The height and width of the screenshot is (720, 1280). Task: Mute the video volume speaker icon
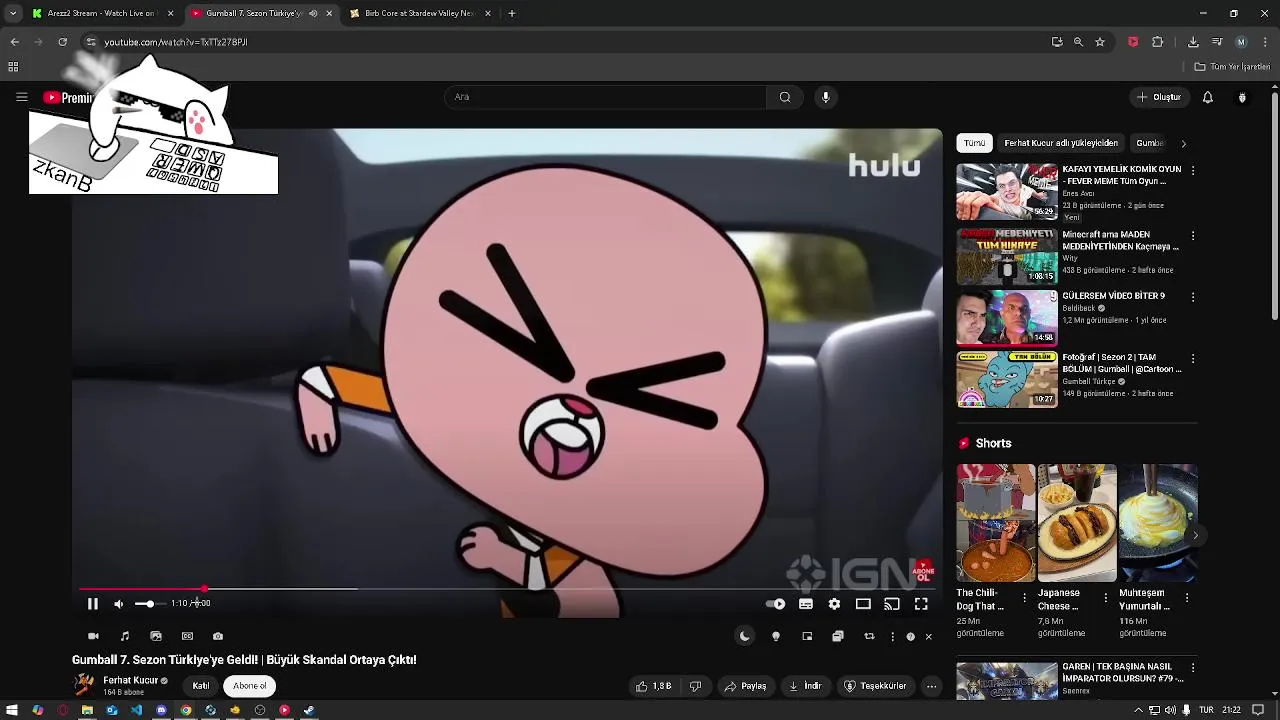pos(118,604)
